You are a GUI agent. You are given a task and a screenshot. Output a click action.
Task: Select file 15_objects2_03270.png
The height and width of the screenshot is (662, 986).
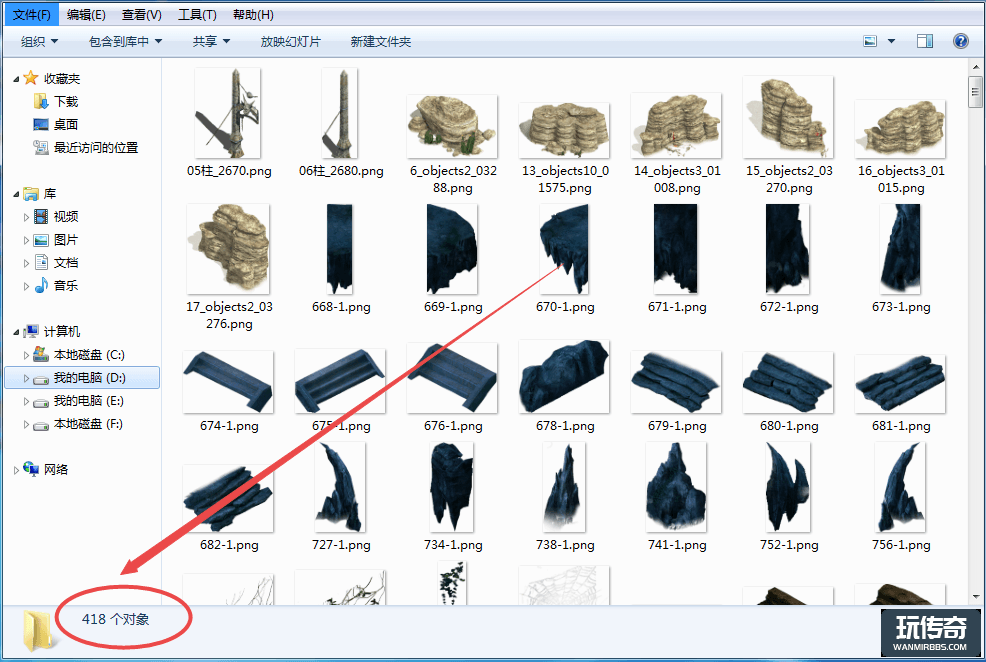pyautogui.click(x=789, y=117)
